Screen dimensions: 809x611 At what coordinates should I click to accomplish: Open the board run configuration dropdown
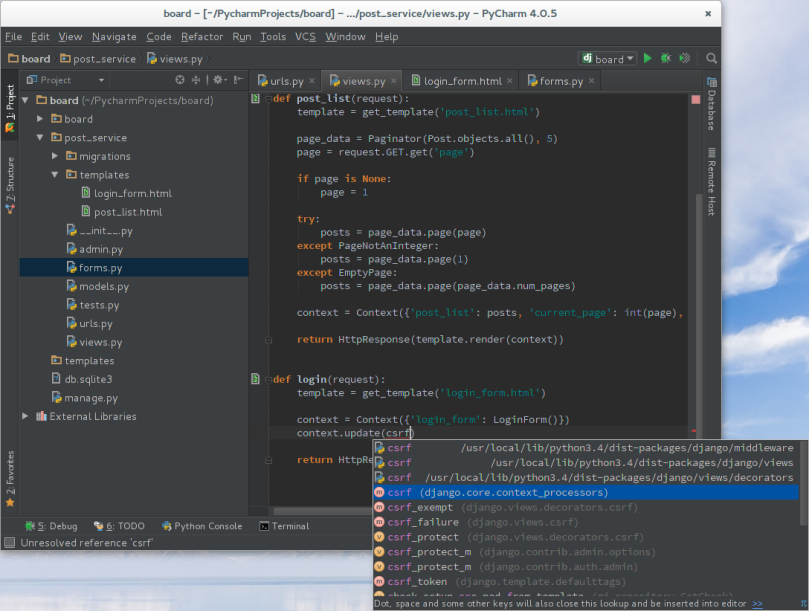click(607, 58)
